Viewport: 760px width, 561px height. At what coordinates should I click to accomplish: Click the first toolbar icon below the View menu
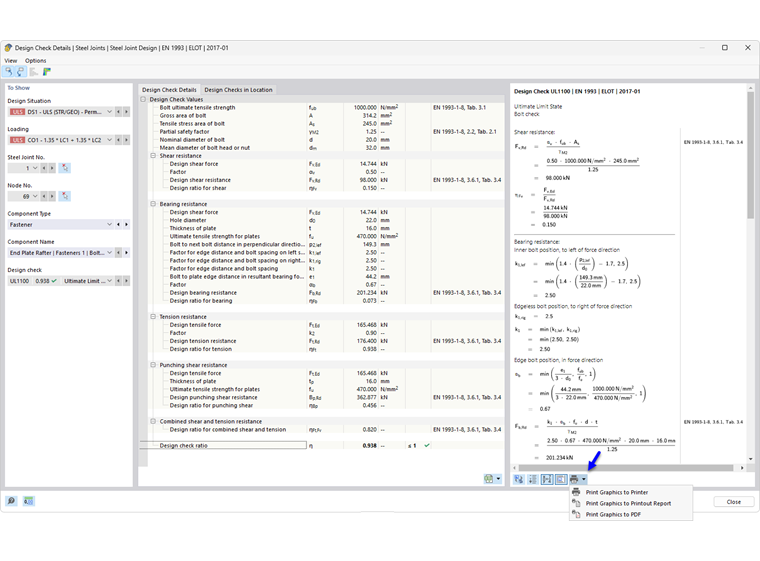point(9,72)
